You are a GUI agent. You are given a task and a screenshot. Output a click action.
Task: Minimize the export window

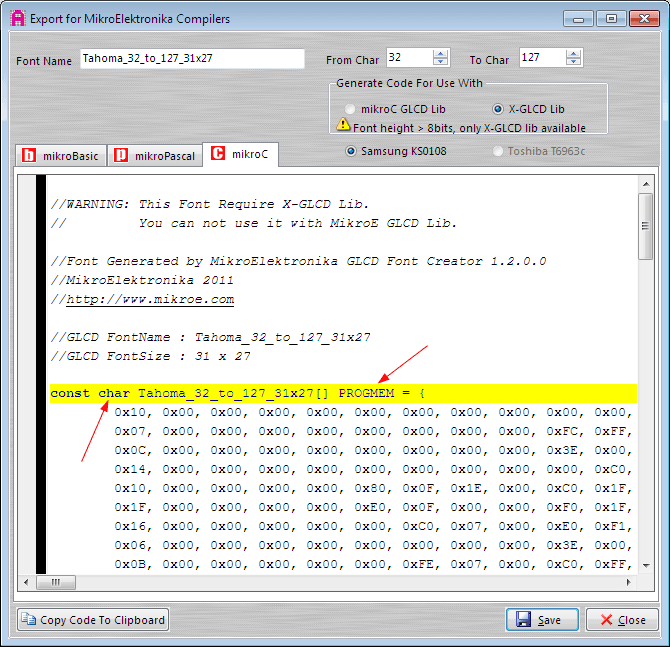click(578, 19)
